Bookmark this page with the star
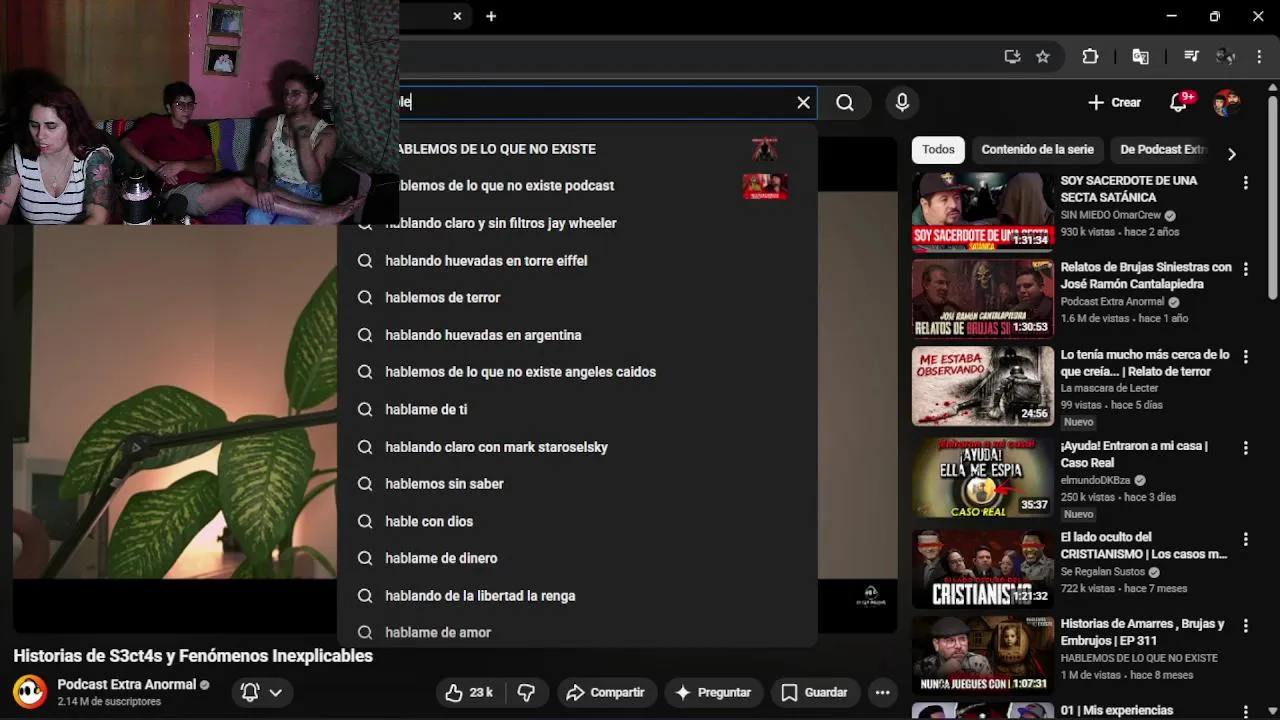This screenshot has width=1280, height=720. coord(1043,57)
